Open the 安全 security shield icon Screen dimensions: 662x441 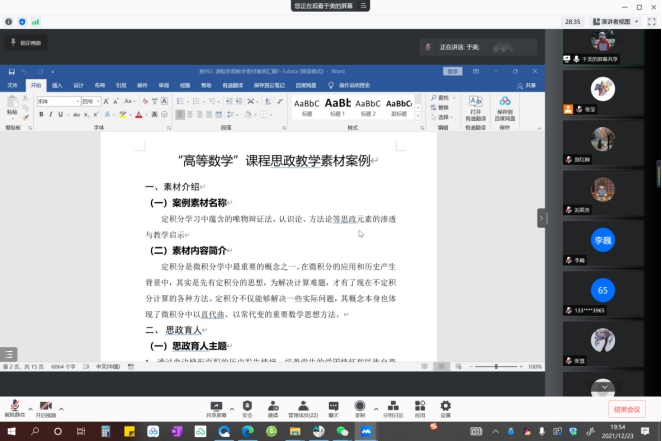point(247,406)
